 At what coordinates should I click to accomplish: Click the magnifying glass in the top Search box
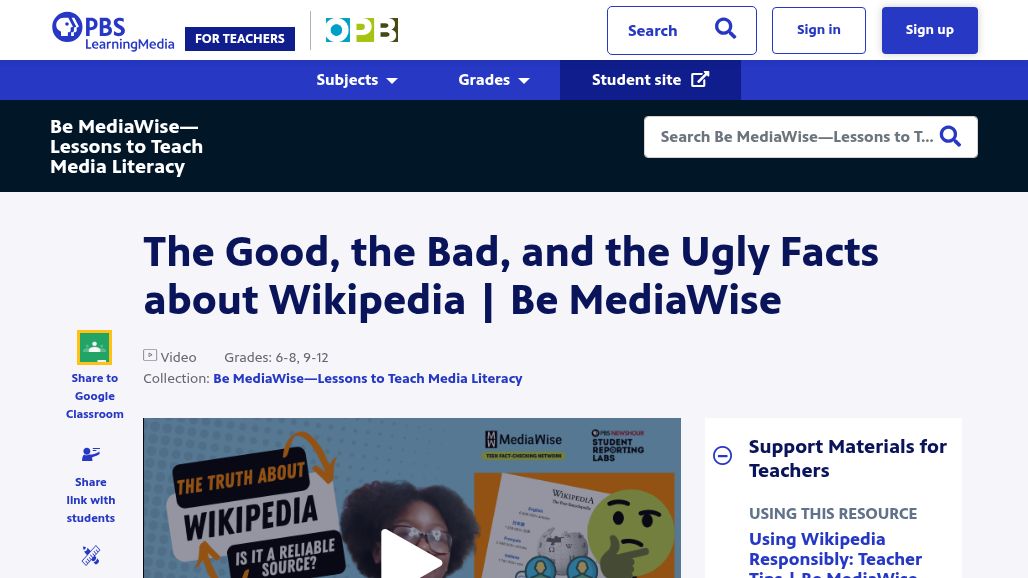[x=725, y=29]
